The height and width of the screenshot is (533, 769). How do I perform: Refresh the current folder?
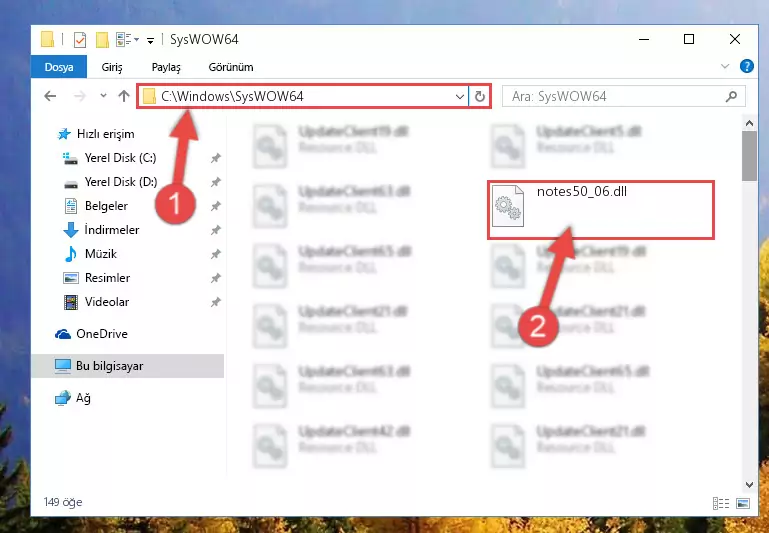[480, 97]
